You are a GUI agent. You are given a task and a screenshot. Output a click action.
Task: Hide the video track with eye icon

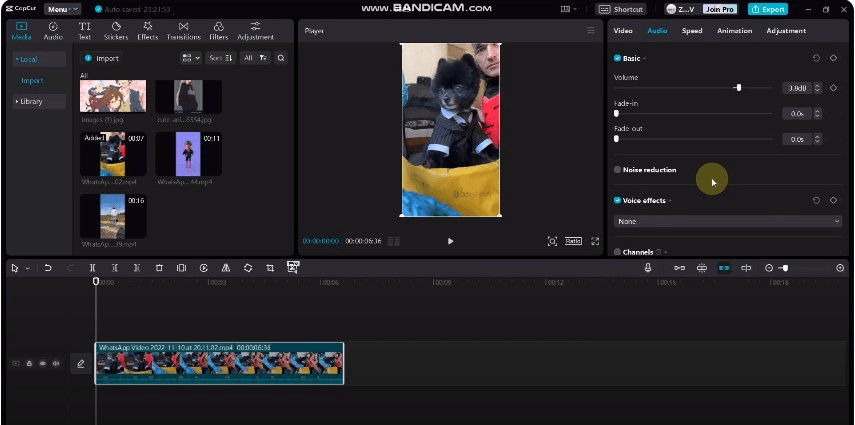coord(43,363)
